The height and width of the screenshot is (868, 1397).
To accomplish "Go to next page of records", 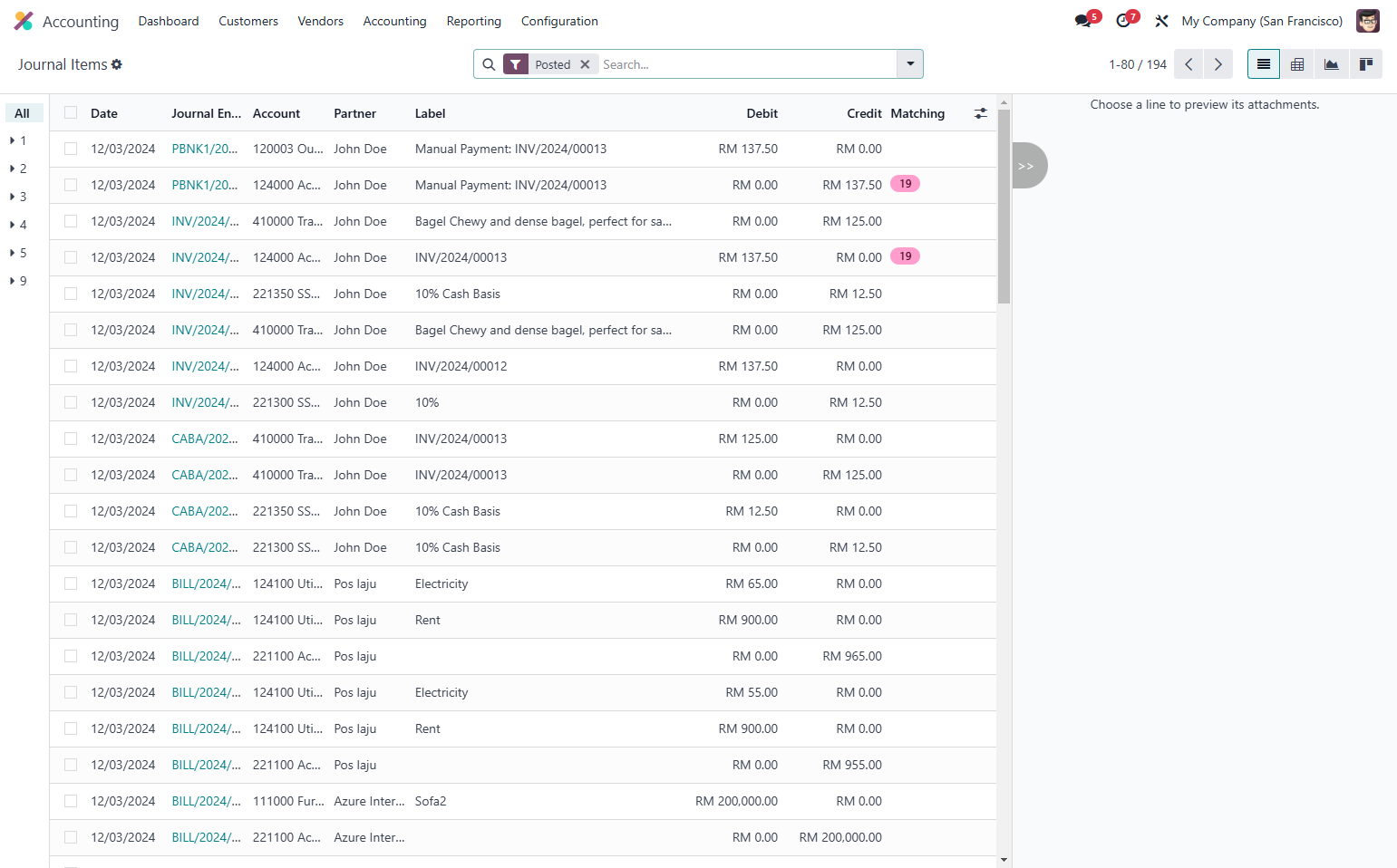I will coord(1218,64).
